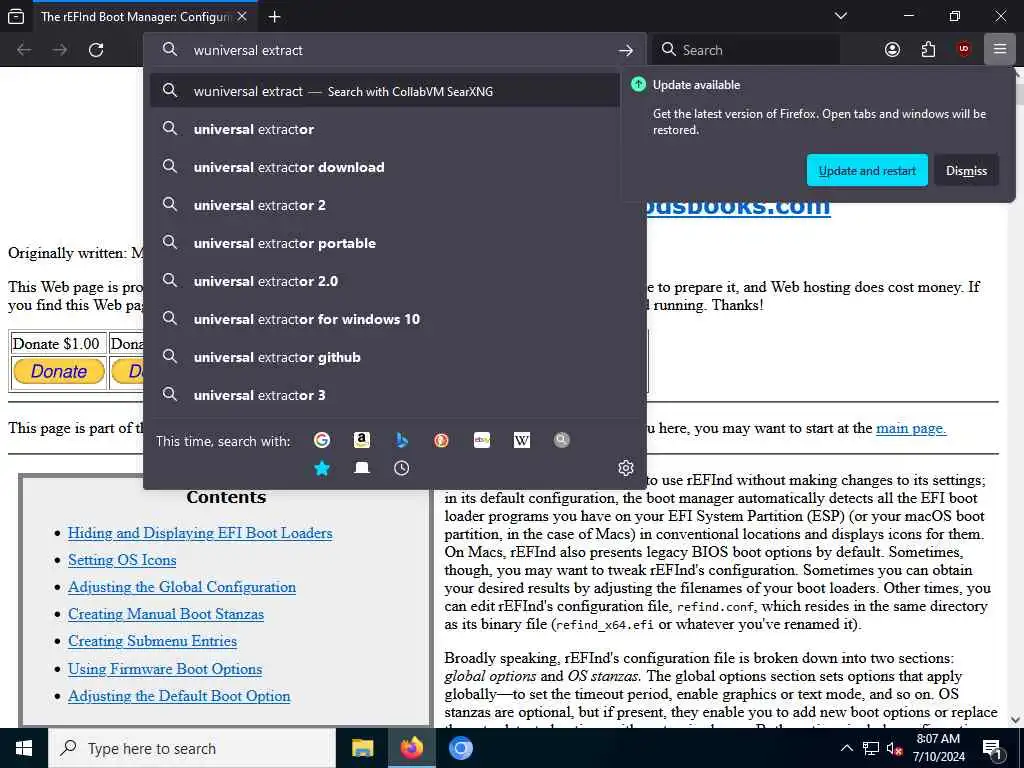Open 'Adjusting the Global Configuration' link
This screenshot has width=1024, height=768.
click(x=182, y=587)
